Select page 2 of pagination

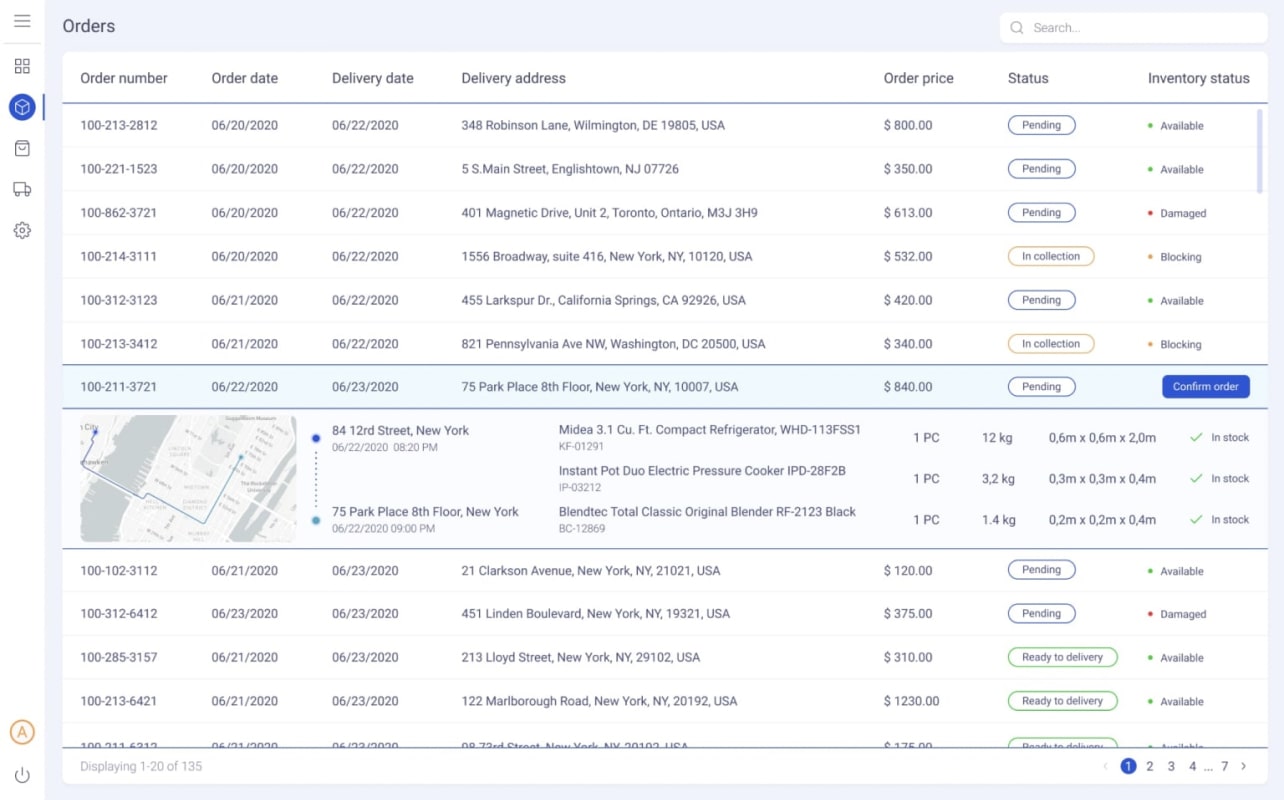tap(1150, 766)
